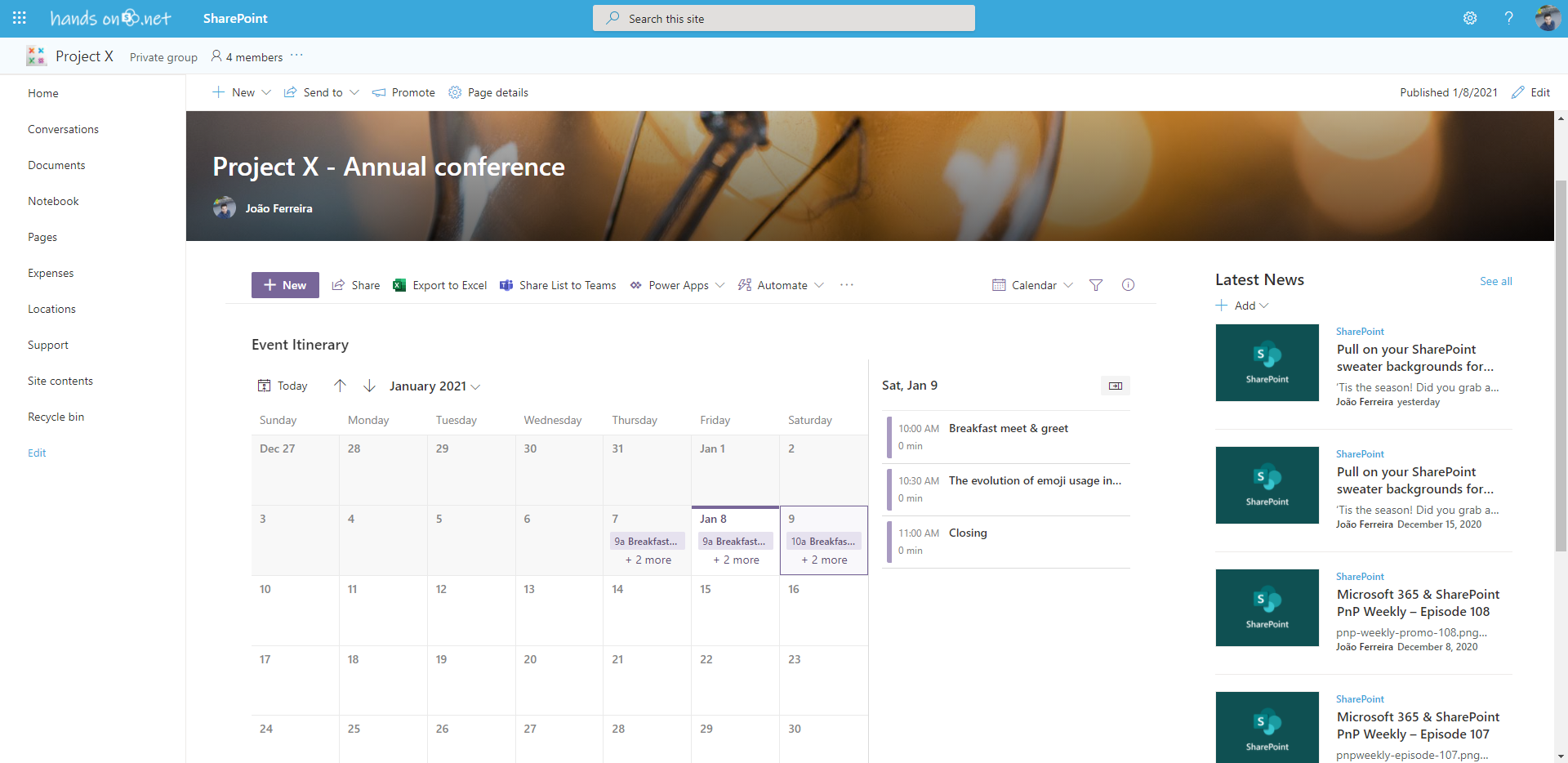Open Documents in the left navigation
Viewport: 1568px width, 763px height.
(56, 165)
